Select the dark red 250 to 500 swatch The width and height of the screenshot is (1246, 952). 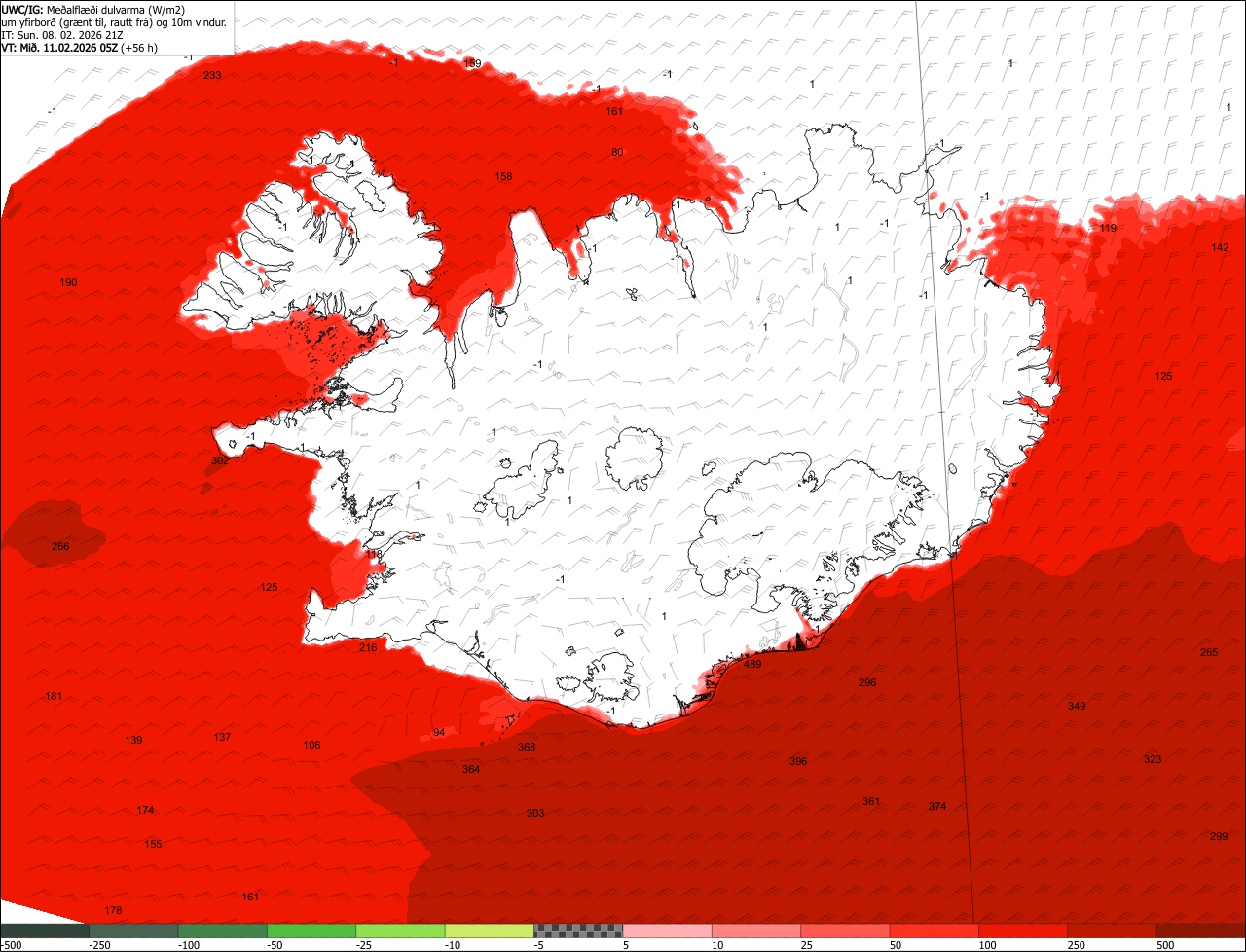(1113, 931)
